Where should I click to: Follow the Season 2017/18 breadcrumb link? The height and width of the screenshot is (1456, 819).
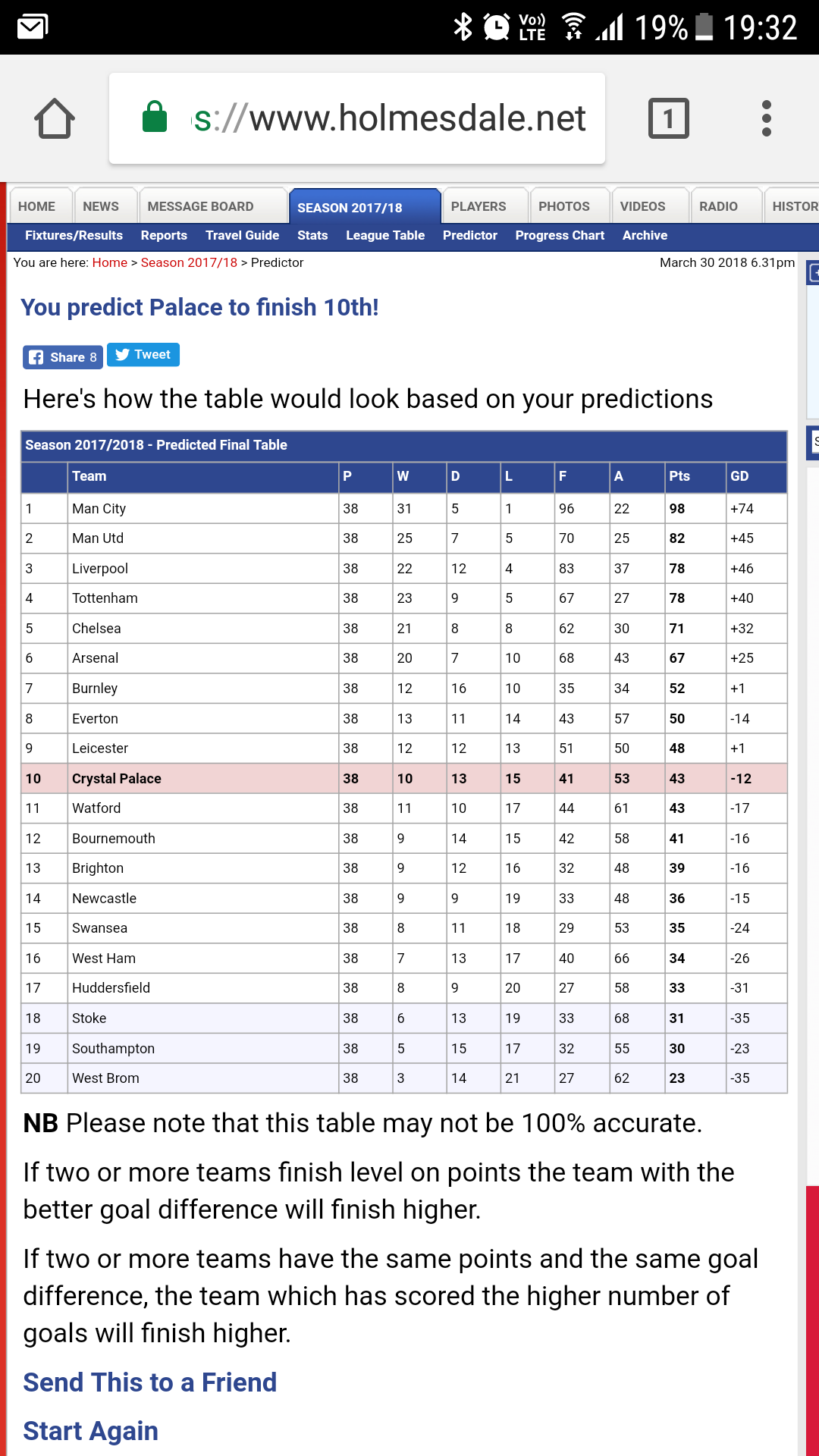[x=189, y=262]
